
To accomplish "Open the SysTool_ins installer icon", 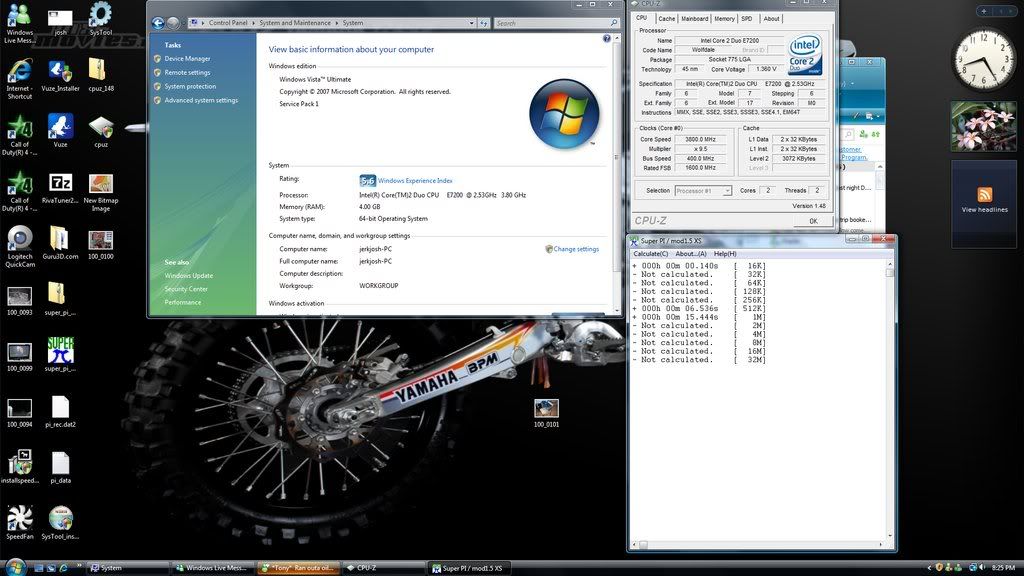I will point(60,522).
